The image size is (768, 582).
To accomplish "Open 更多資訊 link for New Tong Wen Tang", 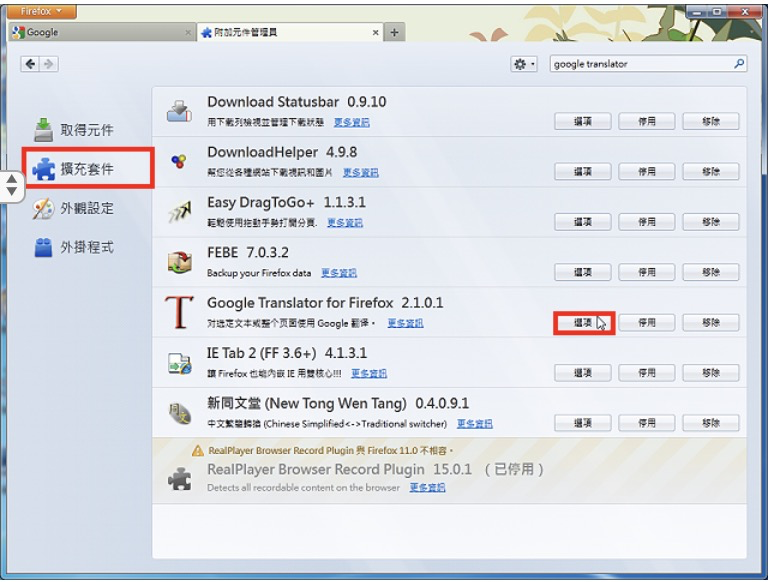I will (475, 424).
